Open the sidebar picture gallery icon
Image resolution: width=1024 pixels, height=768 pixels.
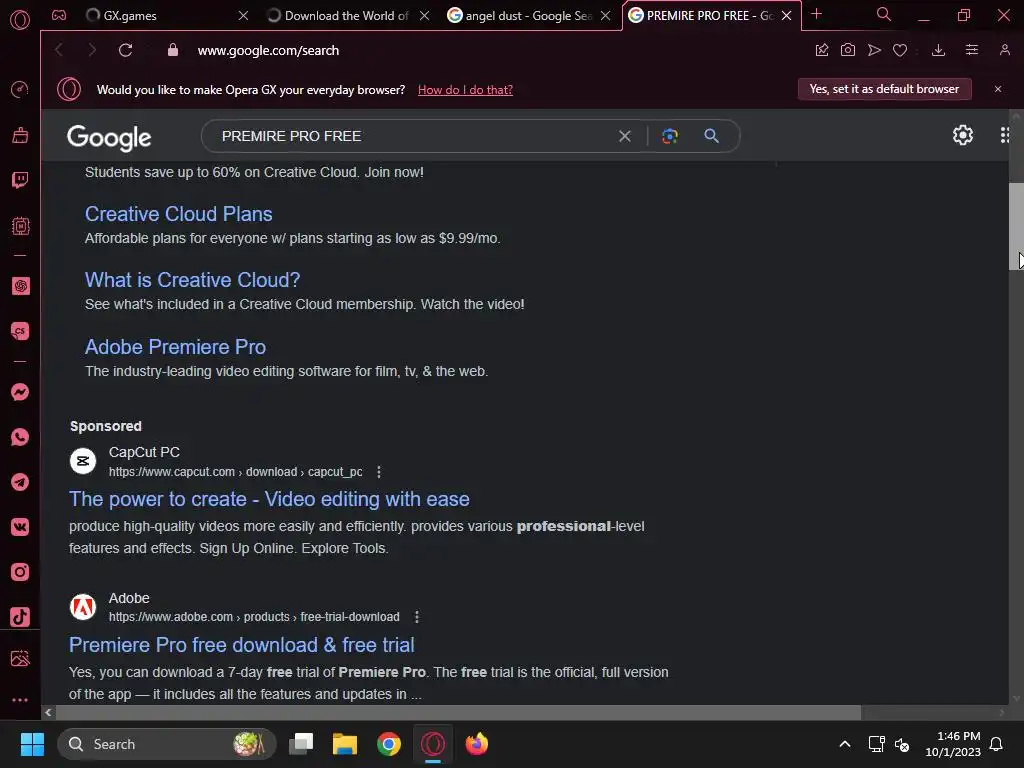click(x=20, y=658)
